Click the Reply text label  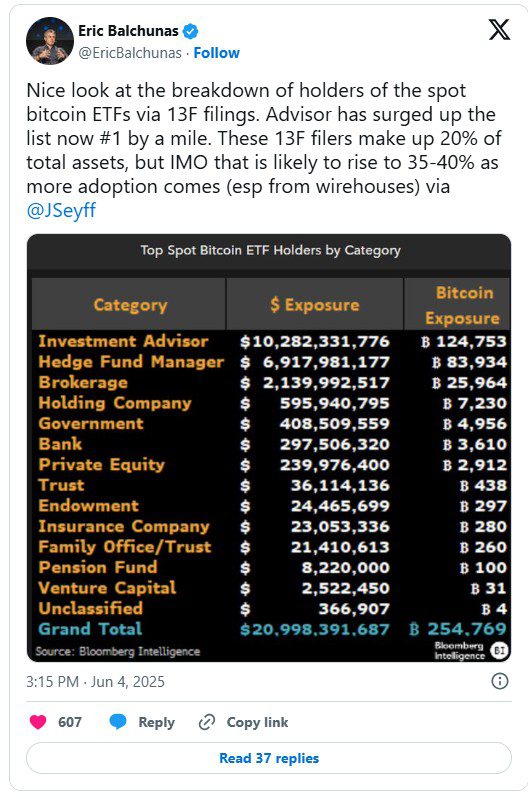point(156,722)
